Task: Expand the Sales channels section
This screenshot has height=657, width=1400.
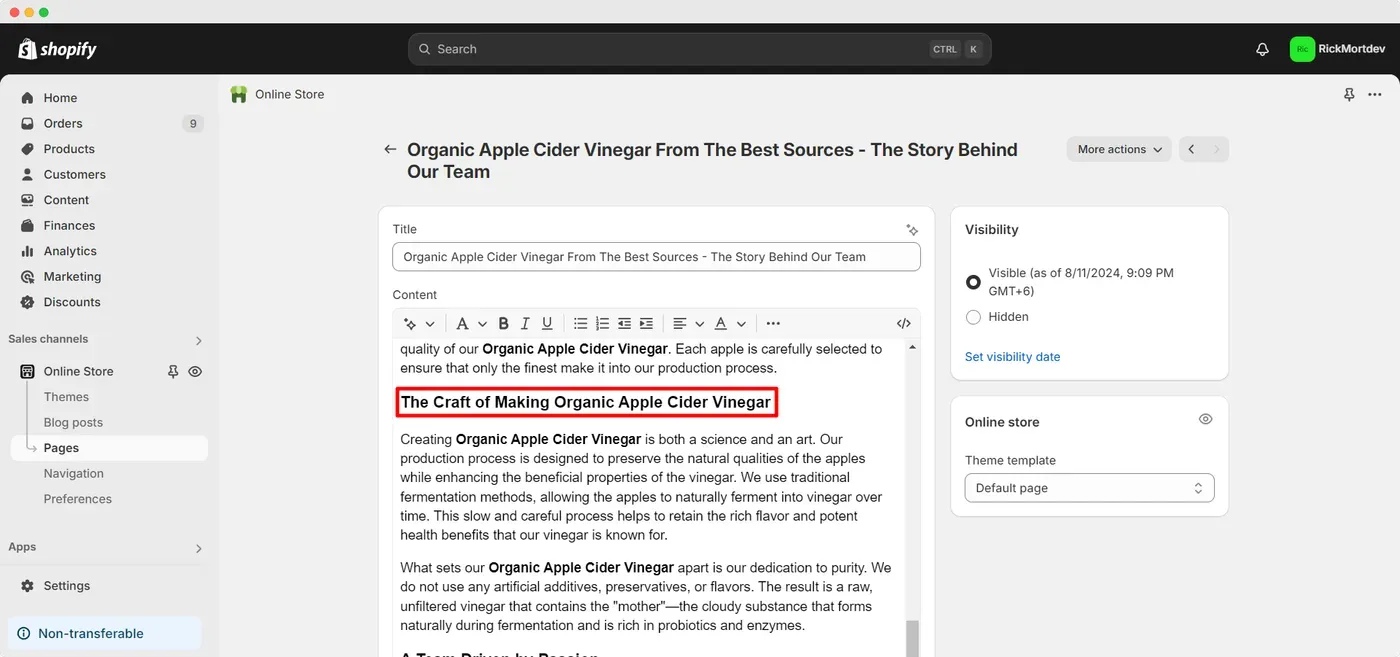Action: (x=198, y=340)
